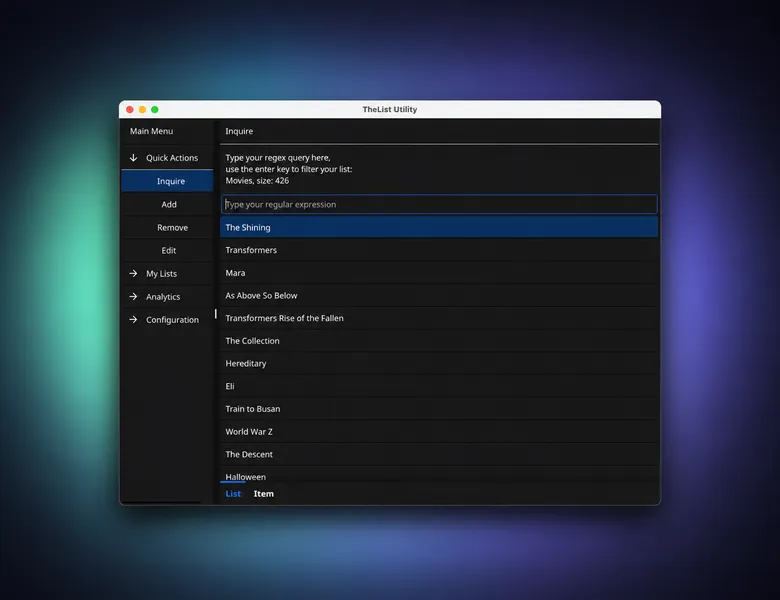Open the Analytics menu label
This screenshot has height=600, width=780.
(163, 297)
